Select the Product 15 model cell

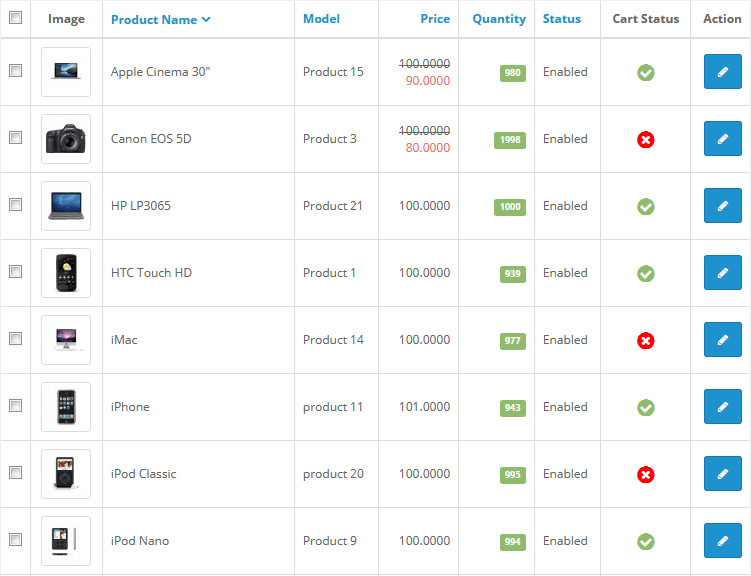point(333,72)
